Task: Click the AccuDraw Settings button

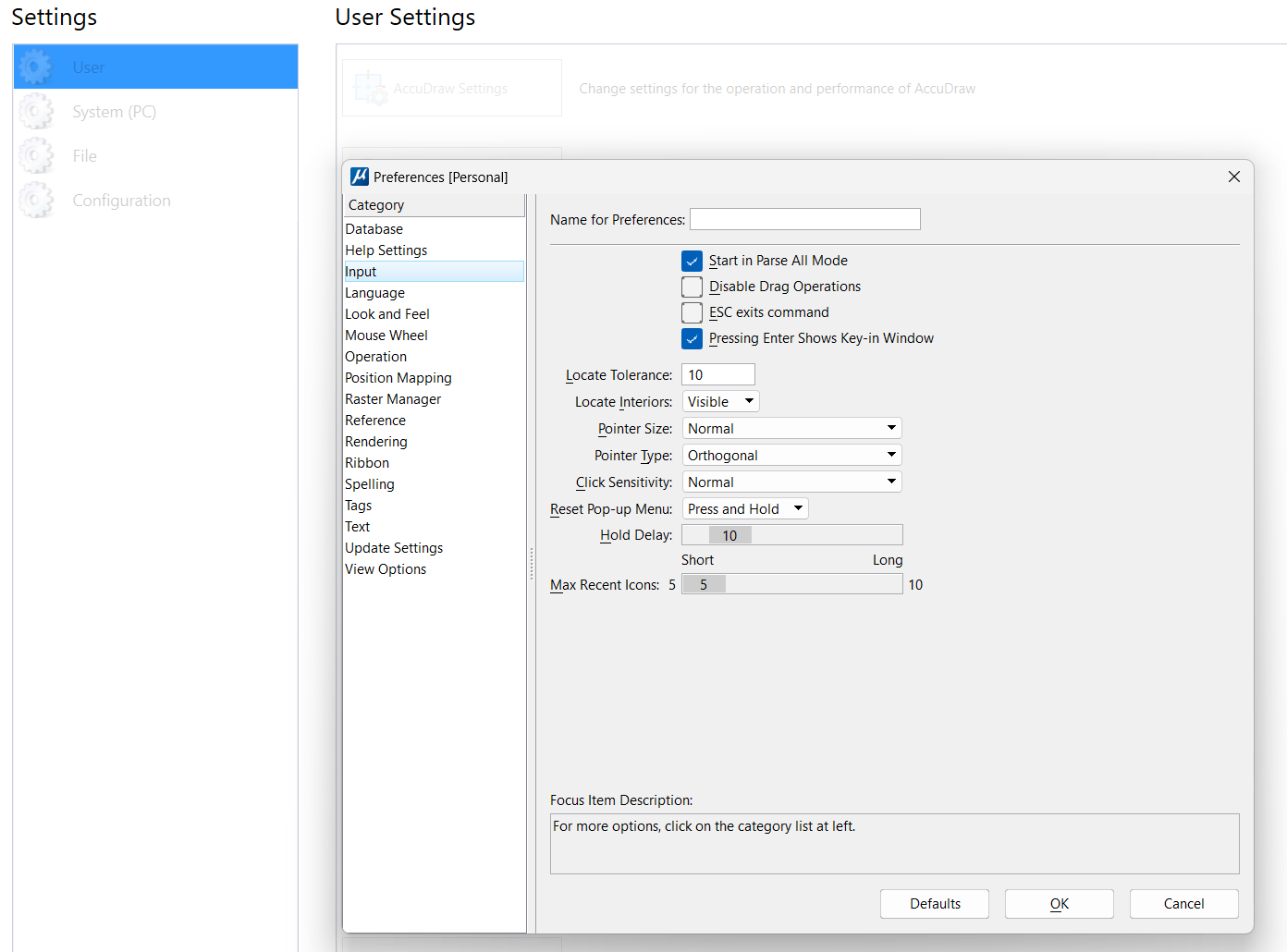Action: [452, 88]
